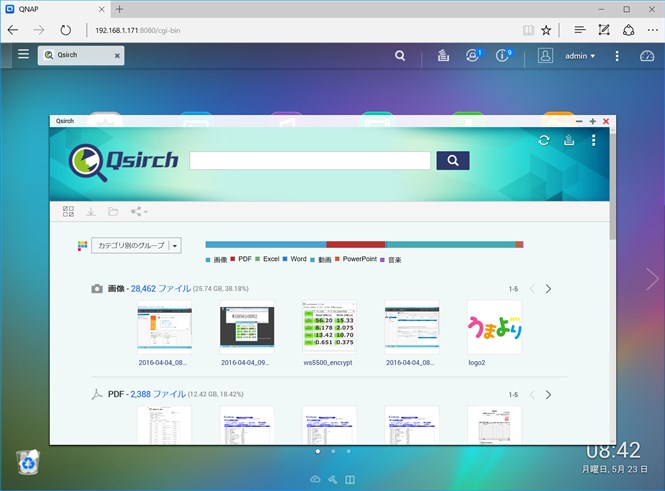
Task: Click the myQNAPcloud icon at desktop bottom
Action: click(315, 480)
